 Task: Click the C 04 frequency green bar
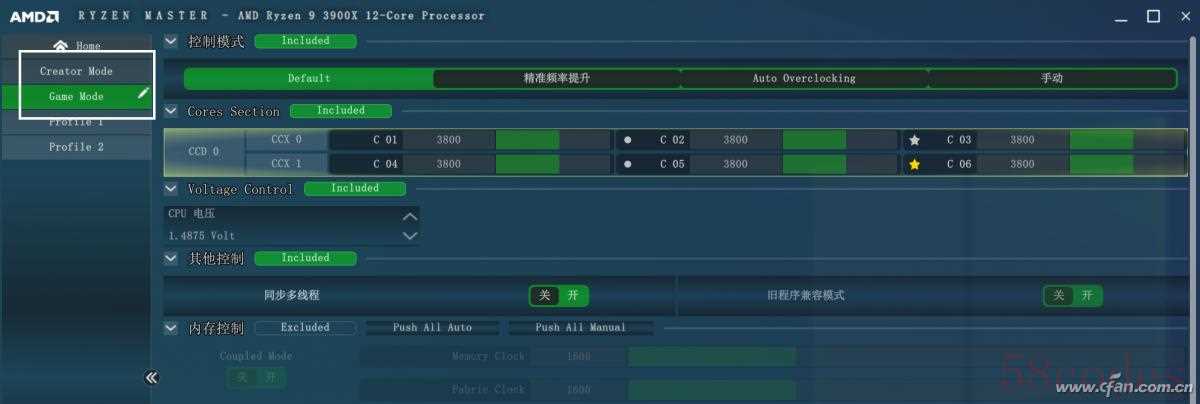(x=527, y=164)
